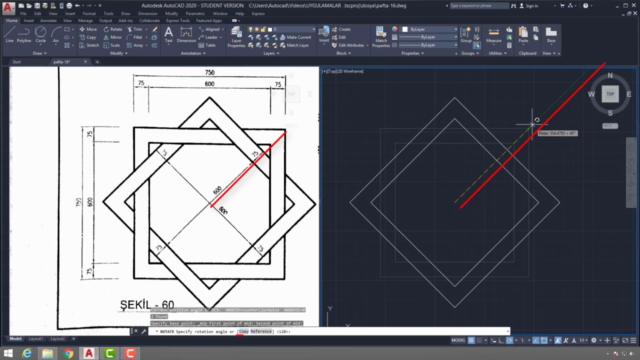Switch to the Manage ribbon tab
The width and height of the screenshot is (640, 360).
click(x=85, y=20)
